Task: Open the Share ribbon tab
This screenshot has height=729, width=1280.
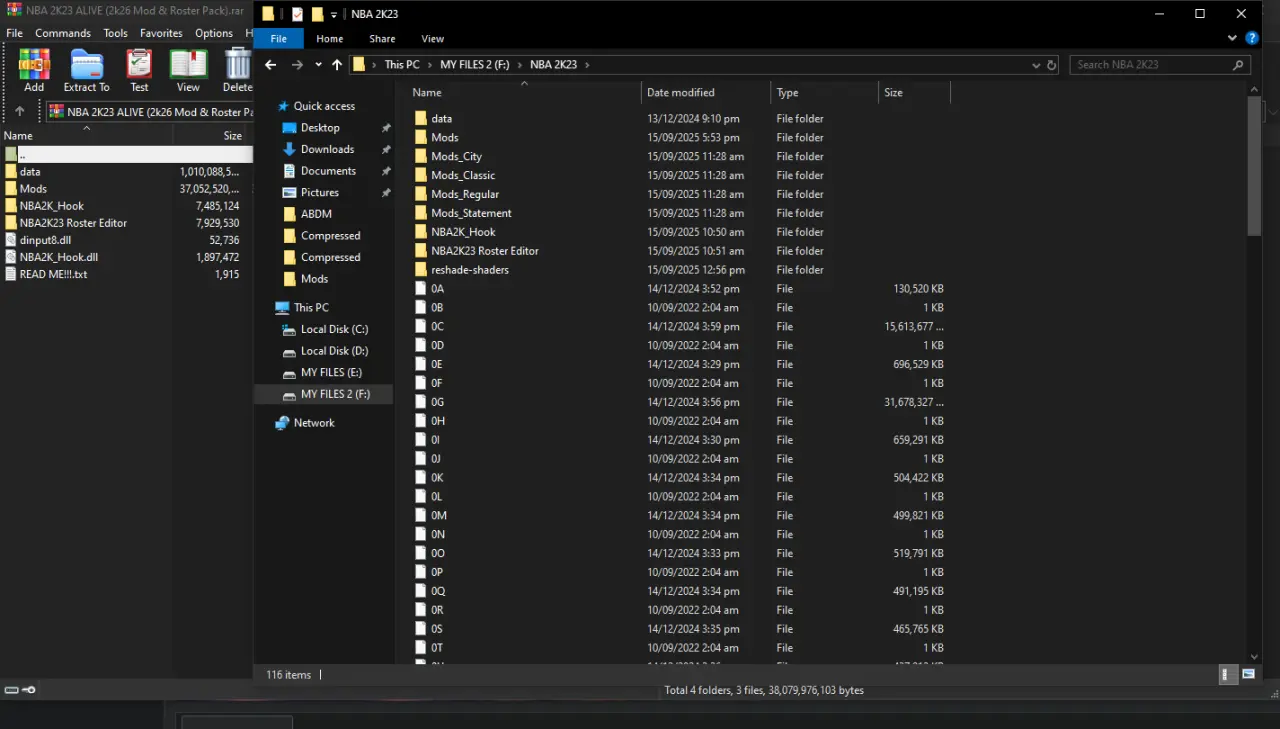Action: click(382, 39)
